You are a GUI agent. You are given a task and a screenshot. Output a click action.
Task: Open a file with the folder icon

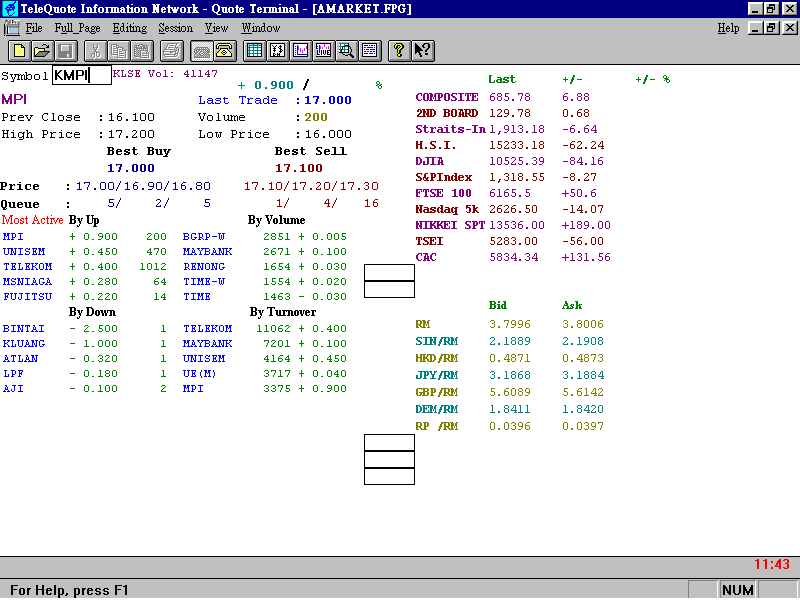click(42, 51)
